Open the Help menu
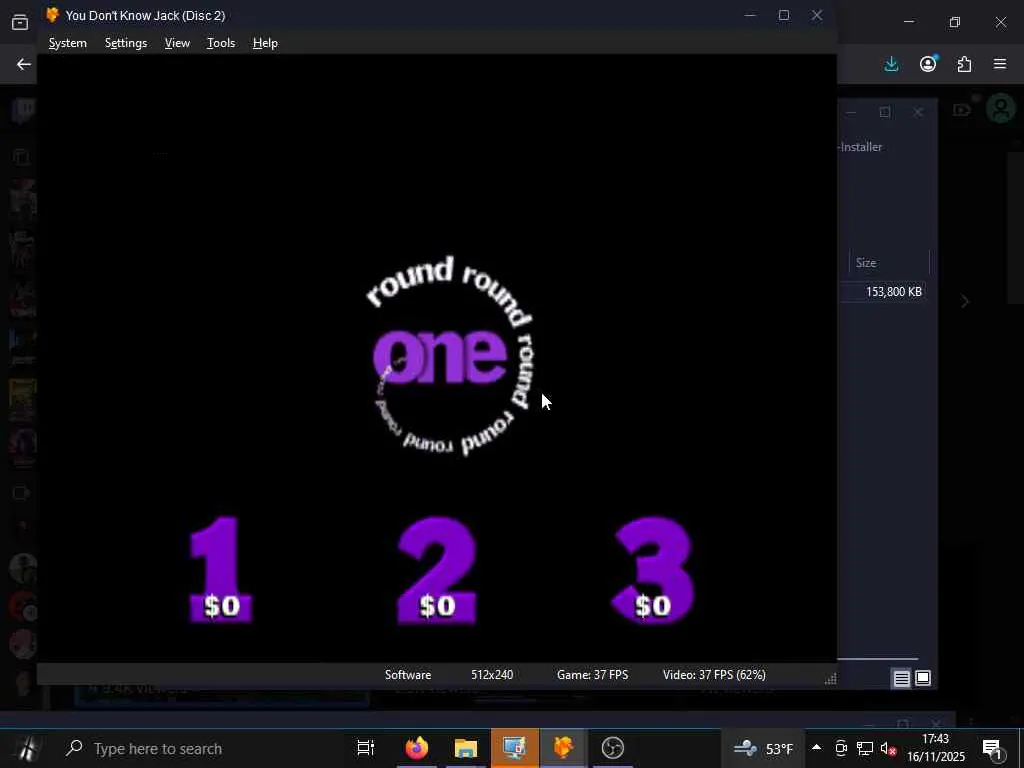Image resolution: width=1024 pixels, height=768 pixels. tap(265, 43)
